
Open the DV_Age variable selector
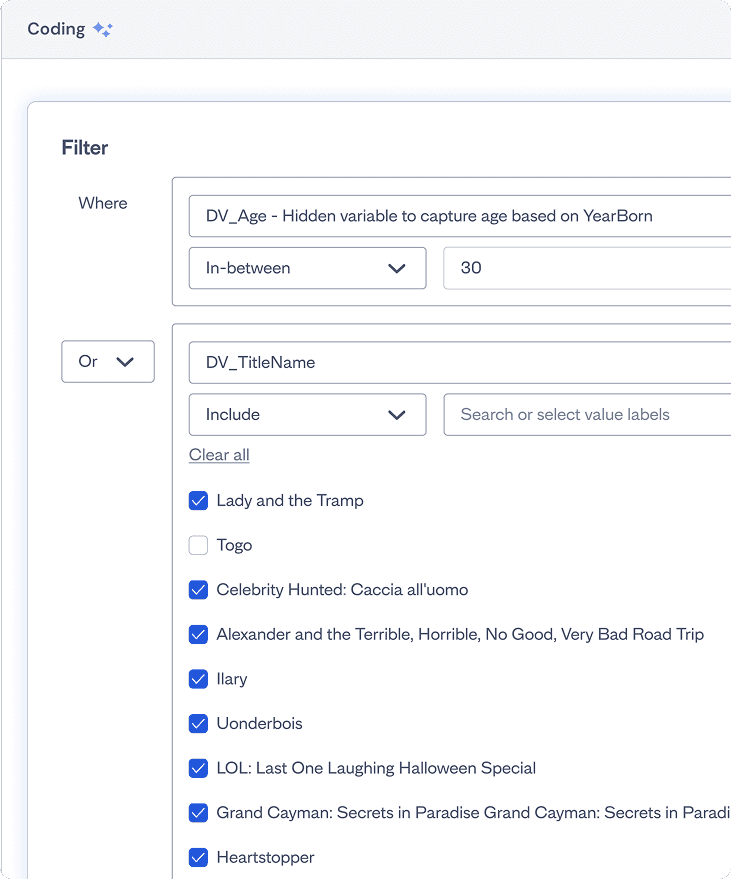point(460,216)
